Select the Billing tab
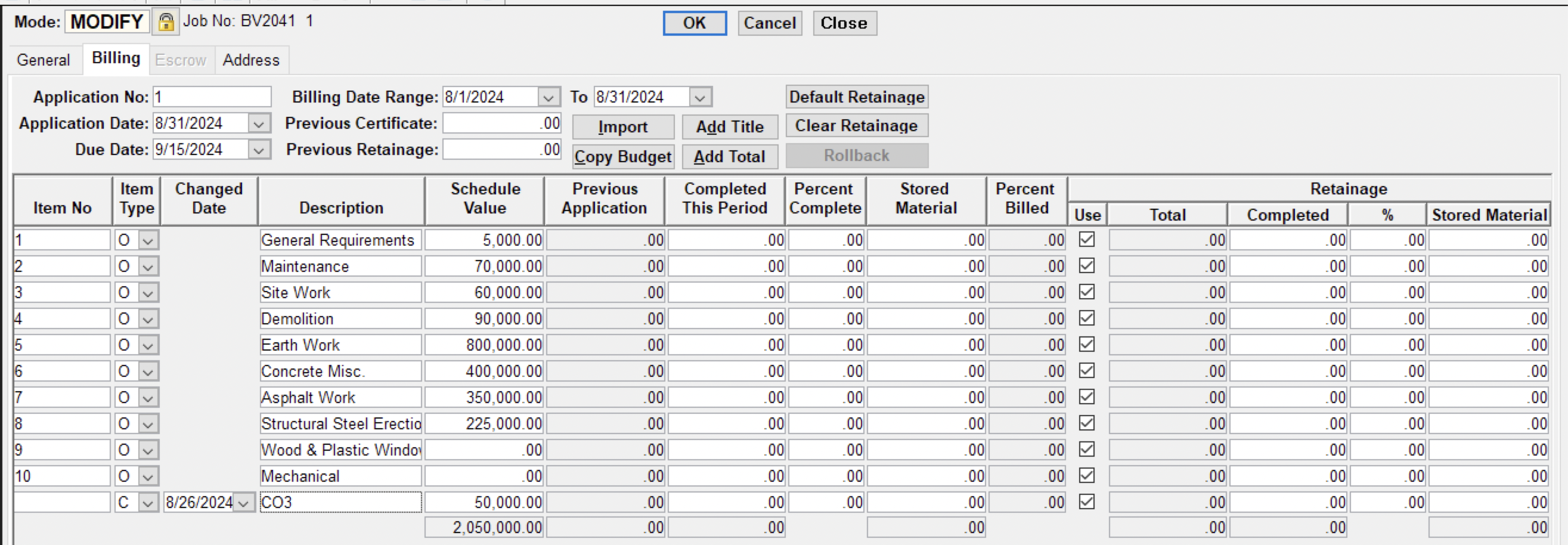 [x=116, y=58]
